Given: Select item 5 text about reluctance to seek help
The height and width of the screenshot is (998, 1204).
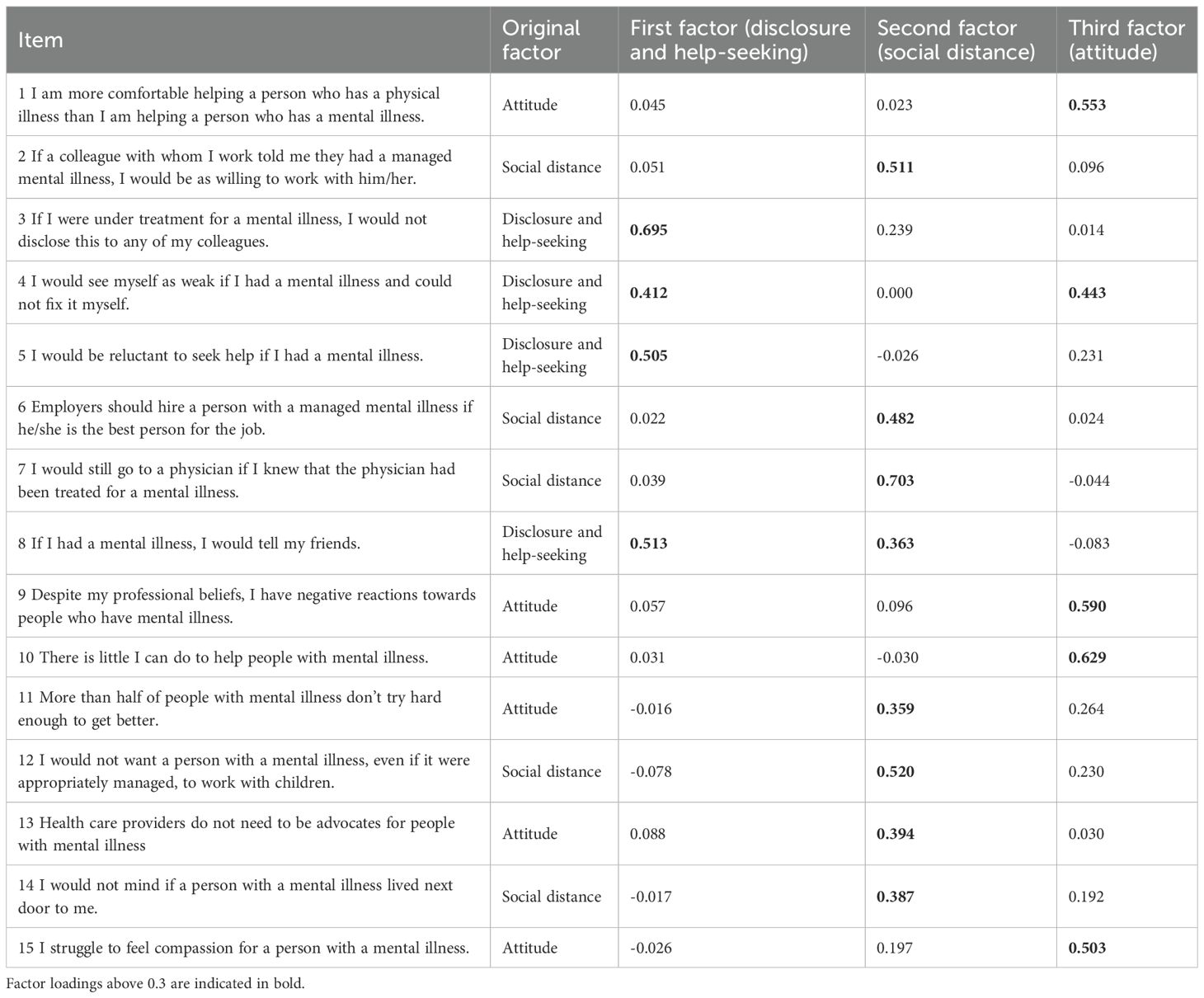Looking at the screenshot, I should 220,355.
